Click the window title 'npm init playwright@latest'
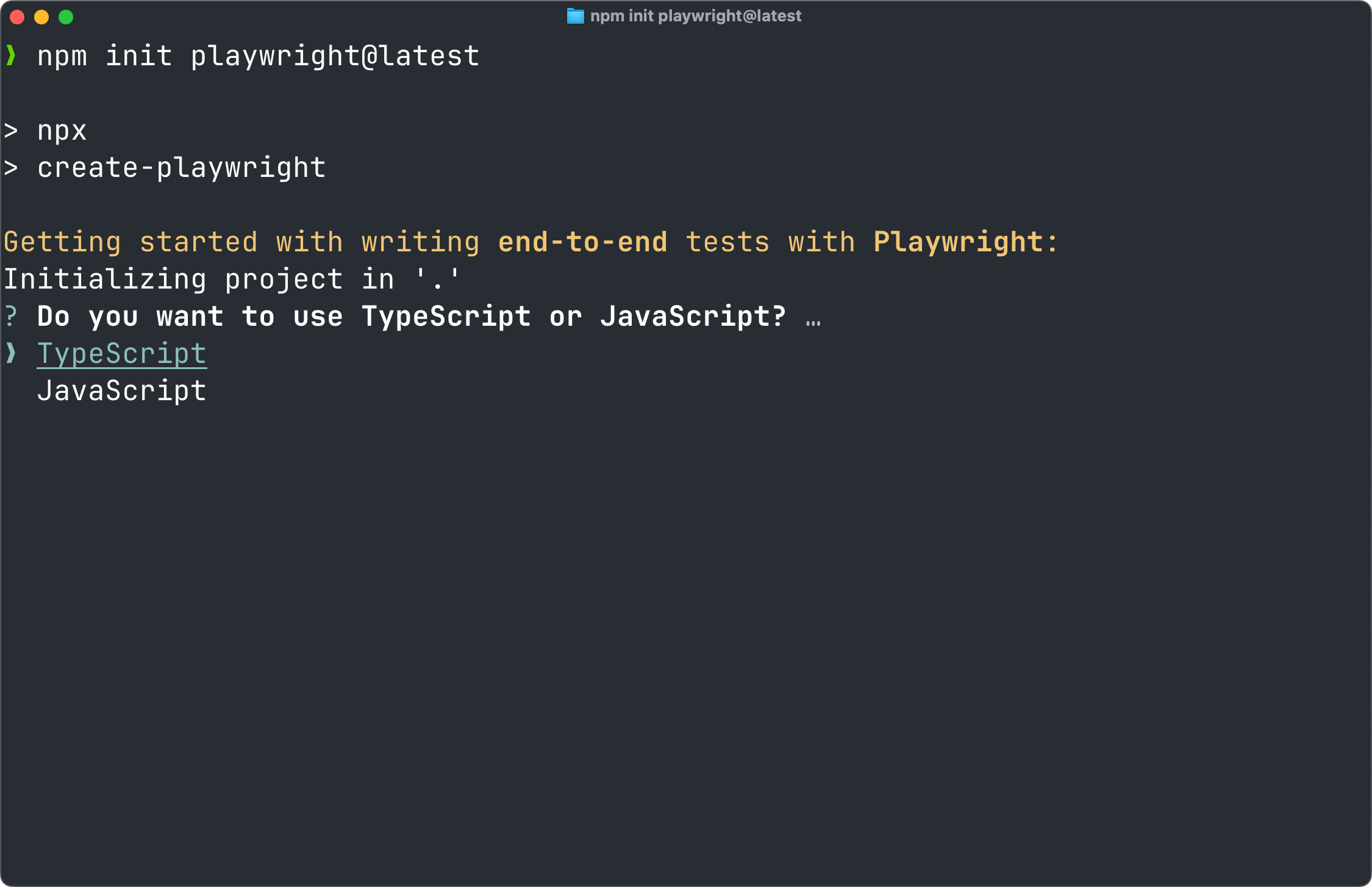The height and width of the screenshot is (887, 1372). (x=696, y=16)
